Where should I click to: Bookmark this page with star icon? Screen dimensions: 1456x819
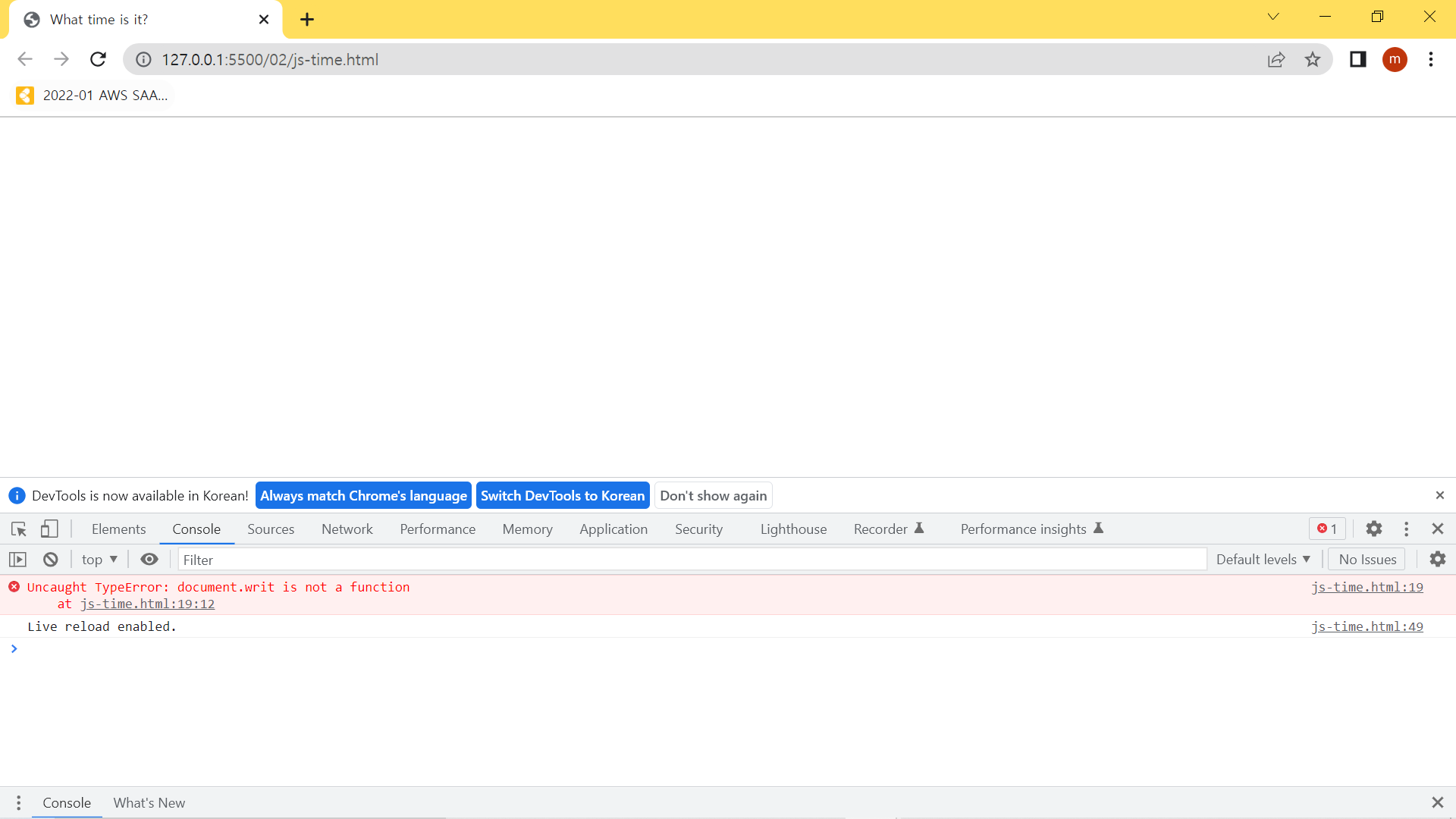tap(1313, 59)
